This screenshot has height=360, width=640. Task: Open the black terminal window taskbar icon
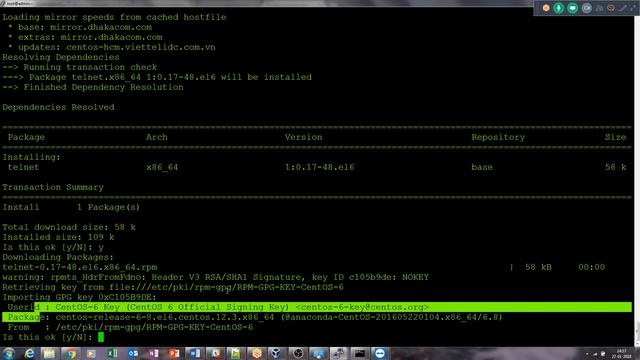(x=360, y=353)
